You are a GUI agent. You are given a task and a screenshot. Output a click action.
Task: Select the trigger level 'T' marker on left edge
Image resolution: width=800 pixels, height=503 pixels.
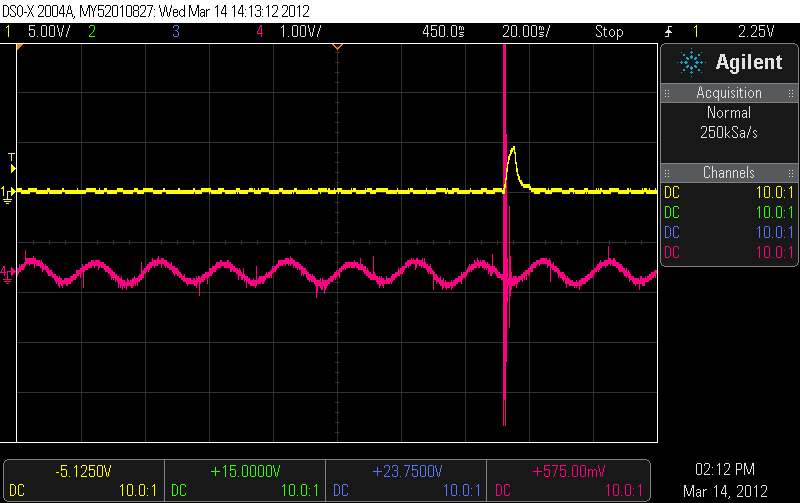pyautogui.click(x=12, y=163)
